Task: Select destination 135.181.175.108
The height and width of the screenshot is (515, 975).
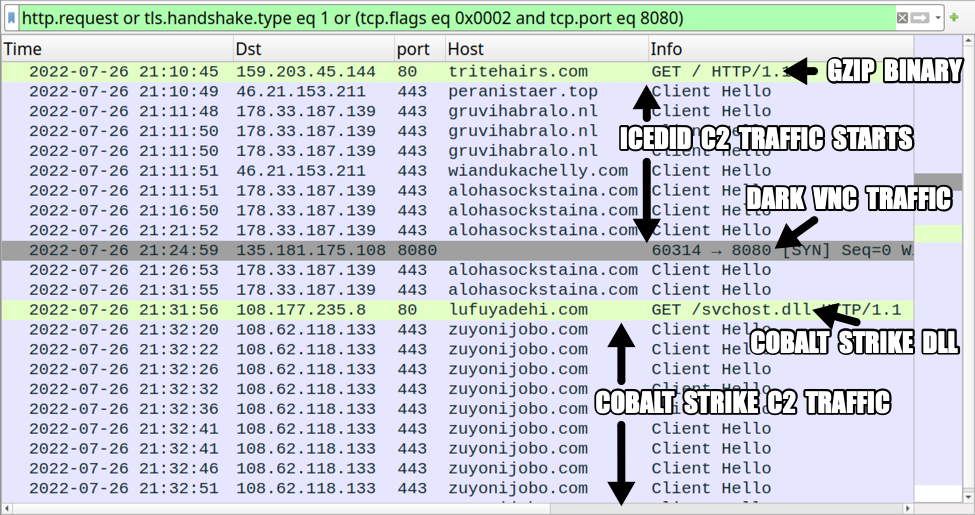Action: (310, 251)
